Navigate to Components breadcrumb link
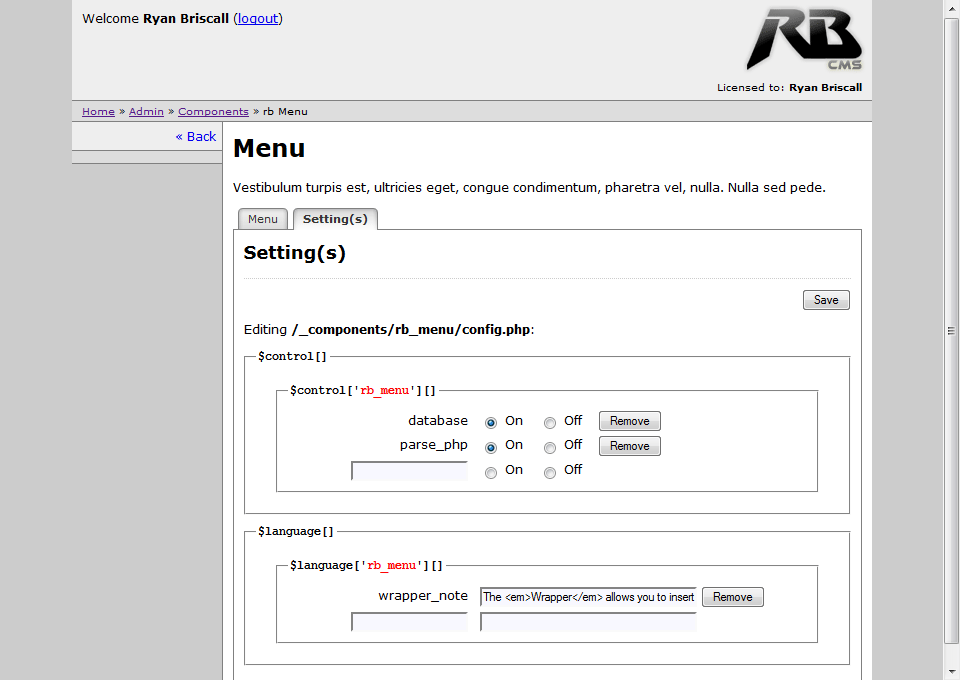960x680 pixels. 213,112
